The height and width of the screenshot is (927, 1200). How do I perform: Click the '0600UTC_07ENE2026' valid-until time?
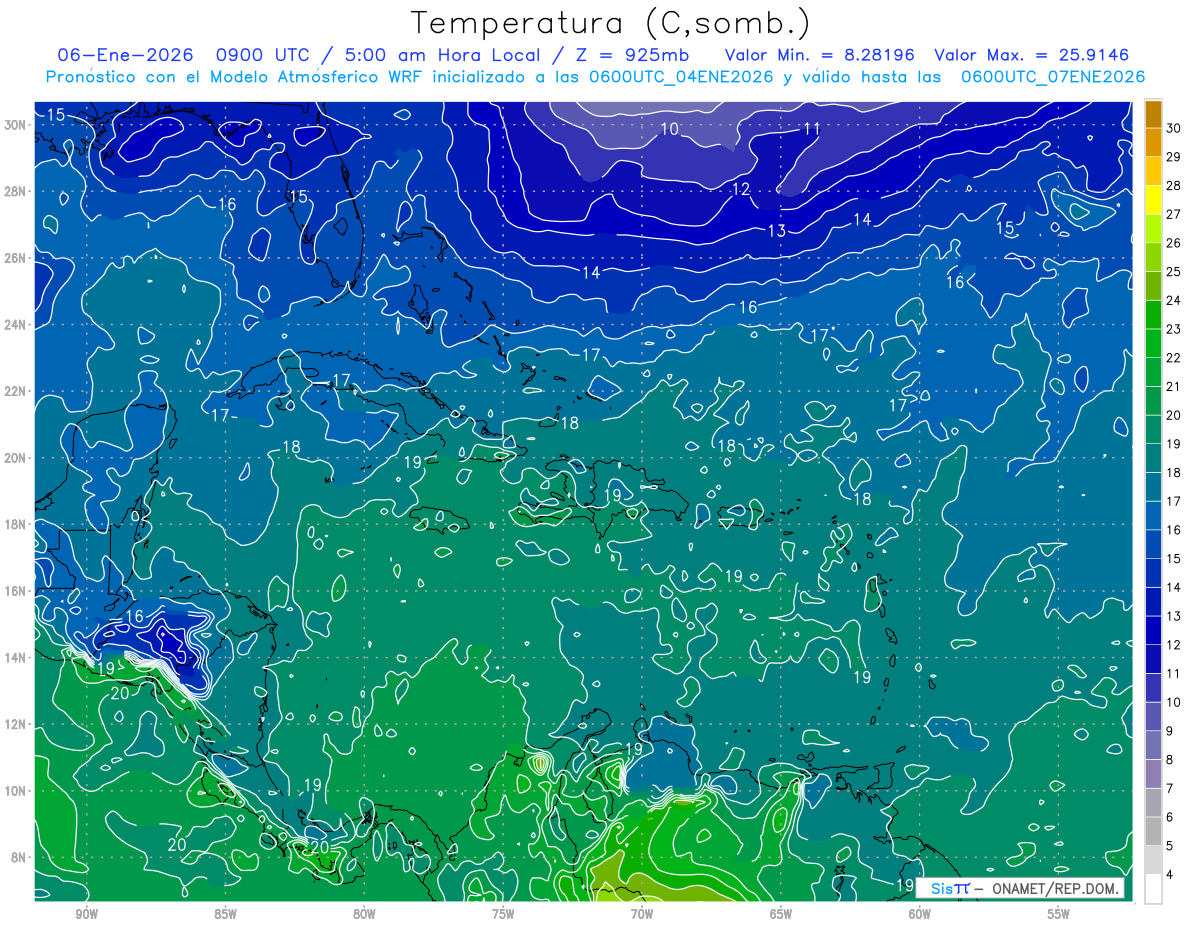[x=1053, y=77]
